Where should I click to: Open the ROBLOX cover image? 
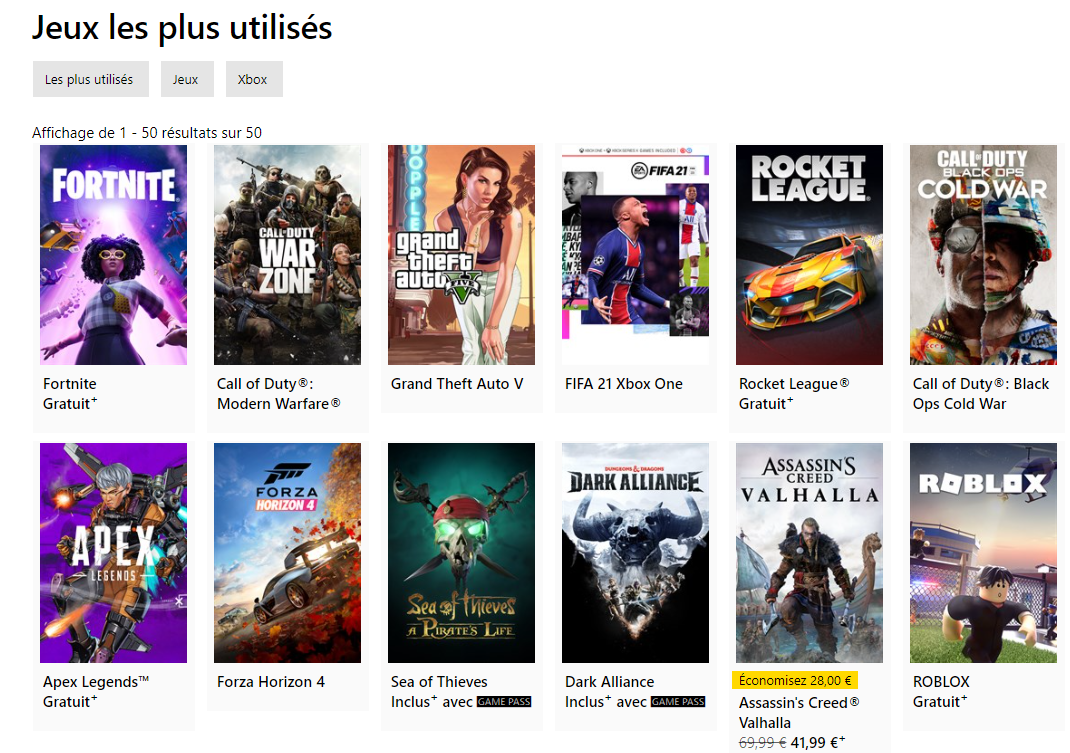click(983, 553)
